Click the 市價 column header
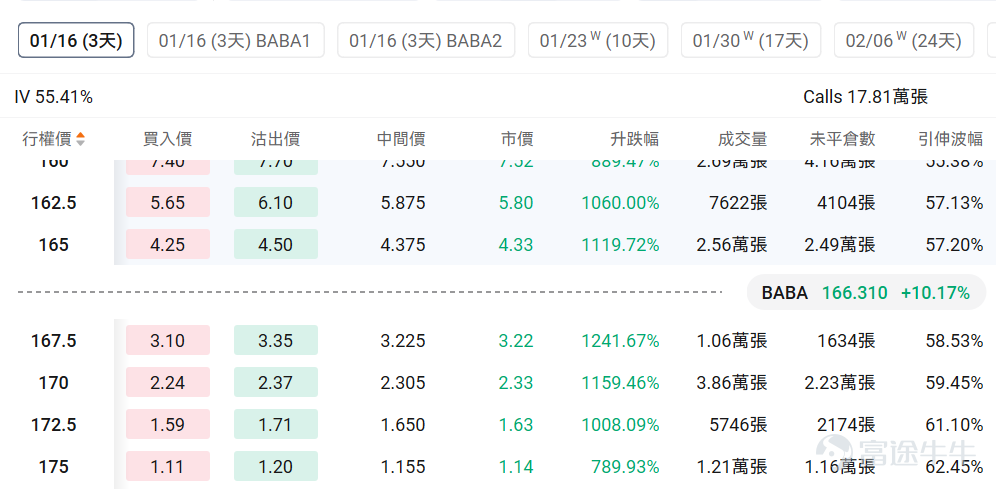The height and width of the screenshot is (489, 996). 517,139
